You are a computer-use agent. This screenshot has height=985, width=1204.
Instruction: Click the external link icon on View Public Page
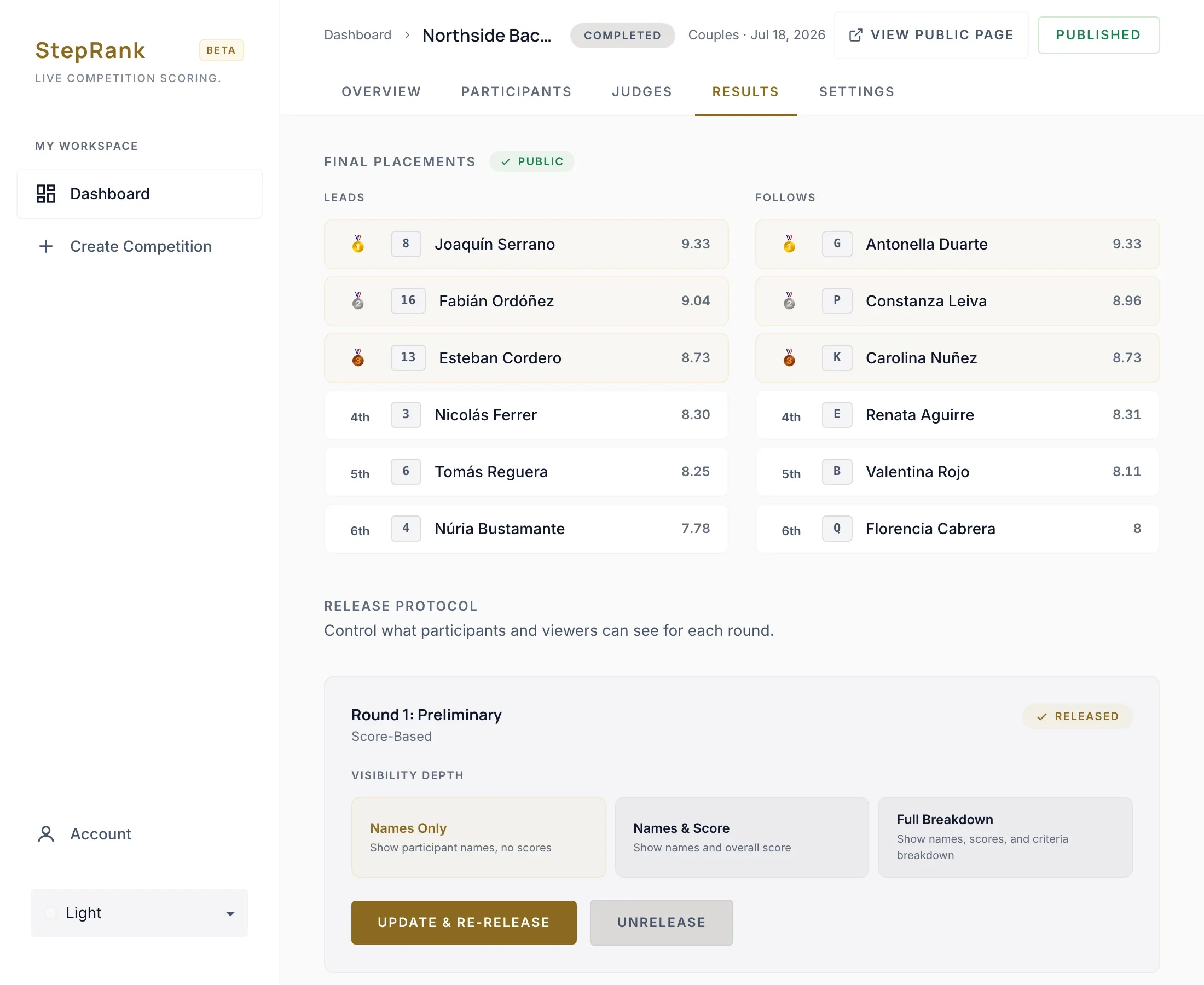pyautogui.click(x=855, y=35)
